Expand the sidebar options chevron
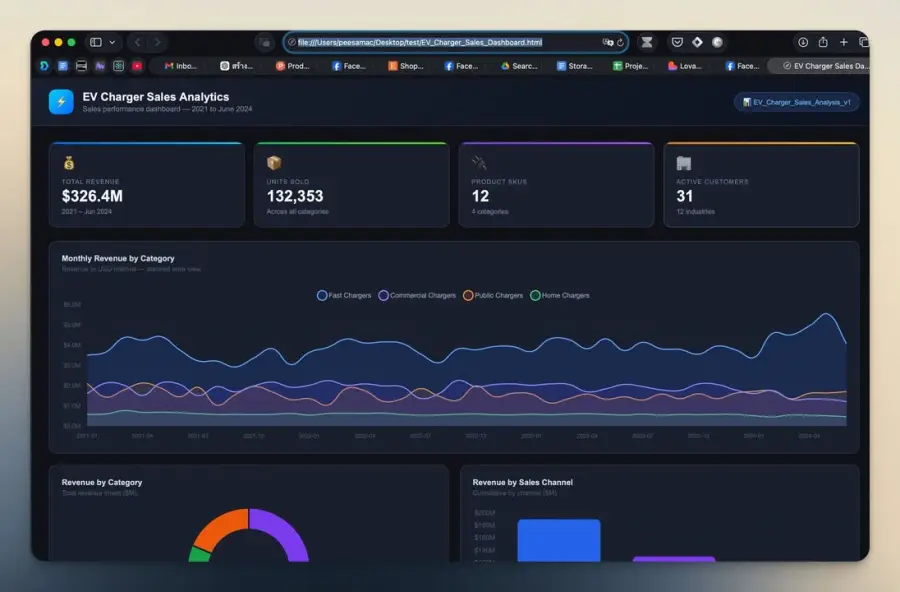The width and height of the screenshot is (900, 592). [x=112, y=42]
